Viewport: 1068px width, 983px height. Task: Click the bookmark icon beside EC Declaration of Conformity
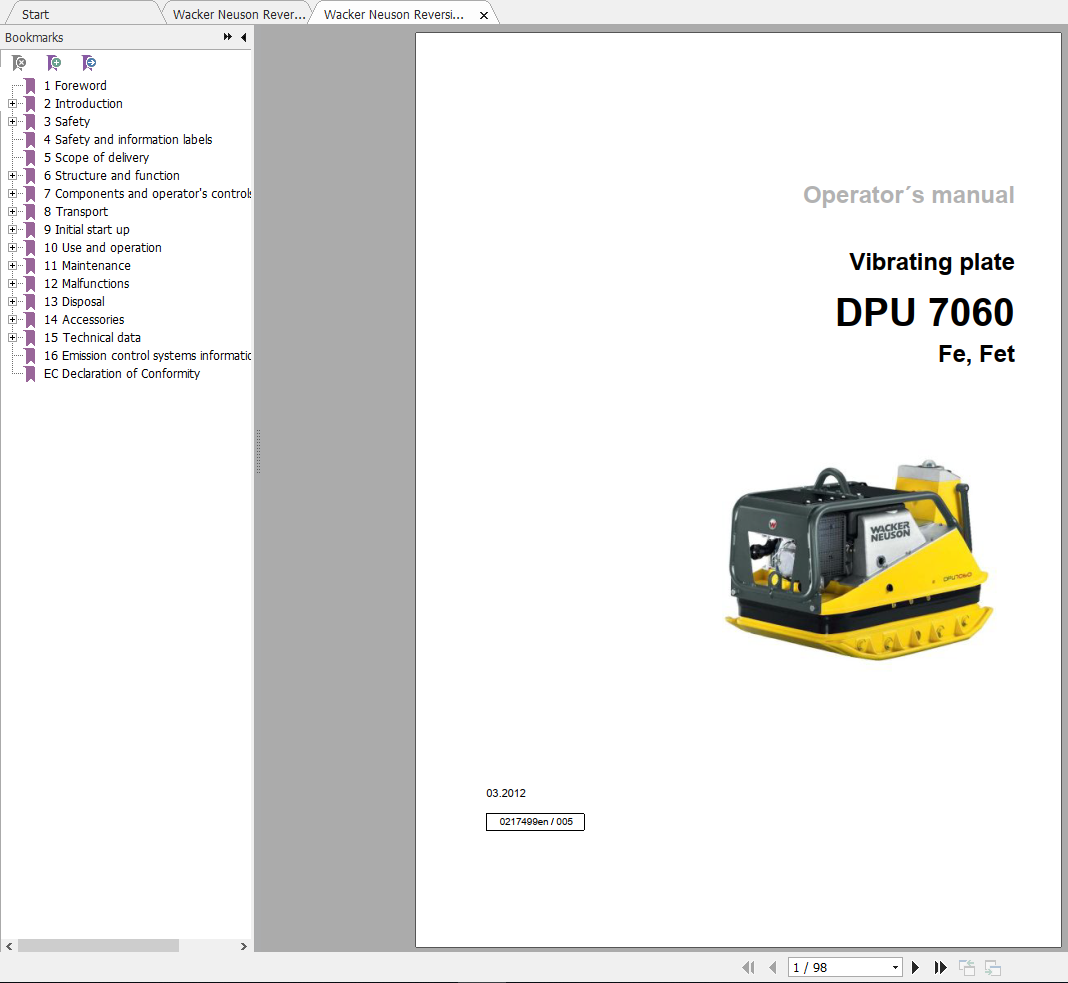point(30,374)
